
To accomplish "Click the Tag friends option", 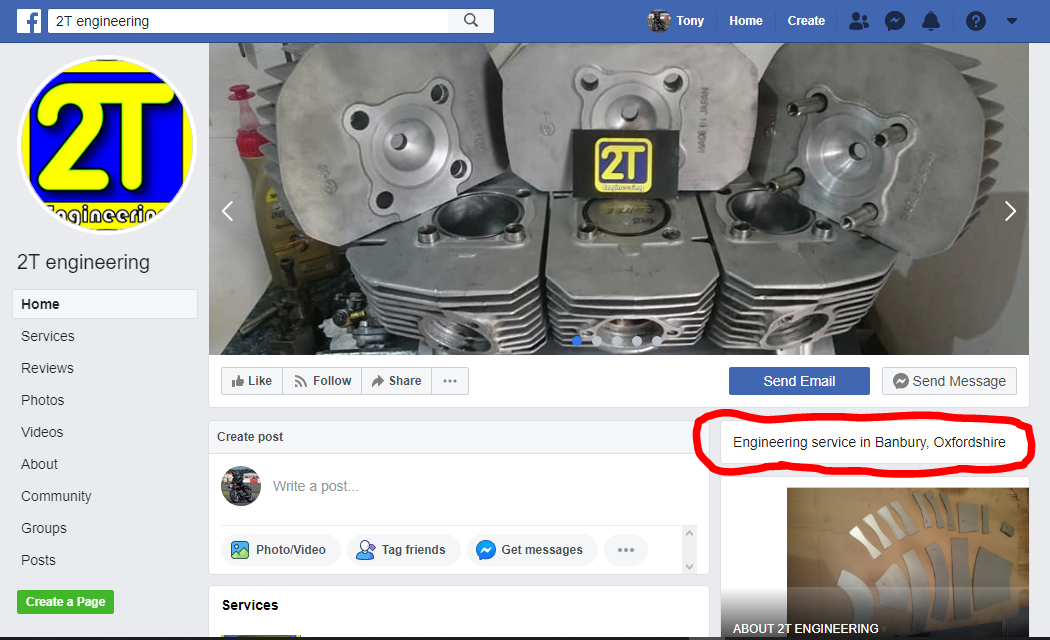I will 402,550.
